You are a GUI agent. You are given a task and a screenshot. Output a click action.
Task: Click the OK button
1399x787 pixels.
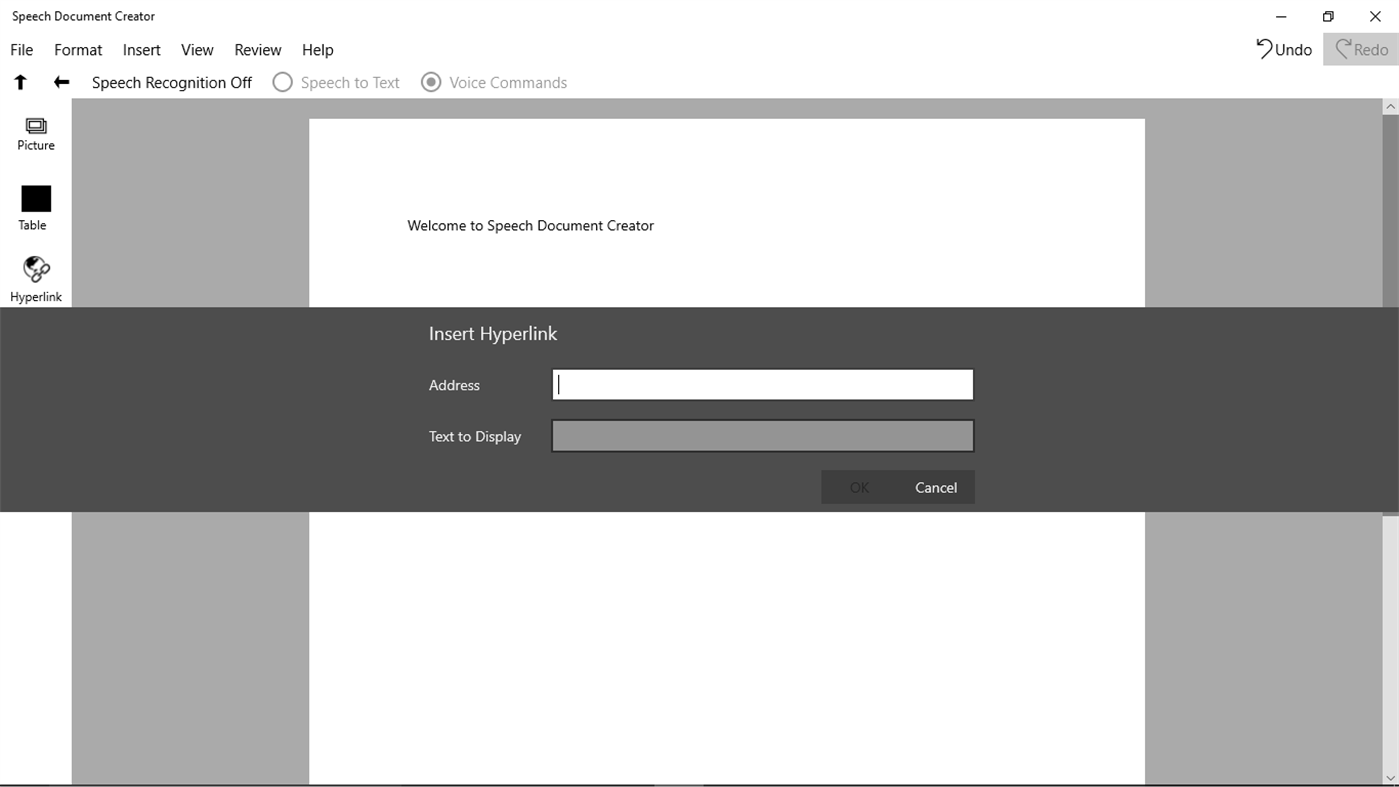(x=858, y=487)
